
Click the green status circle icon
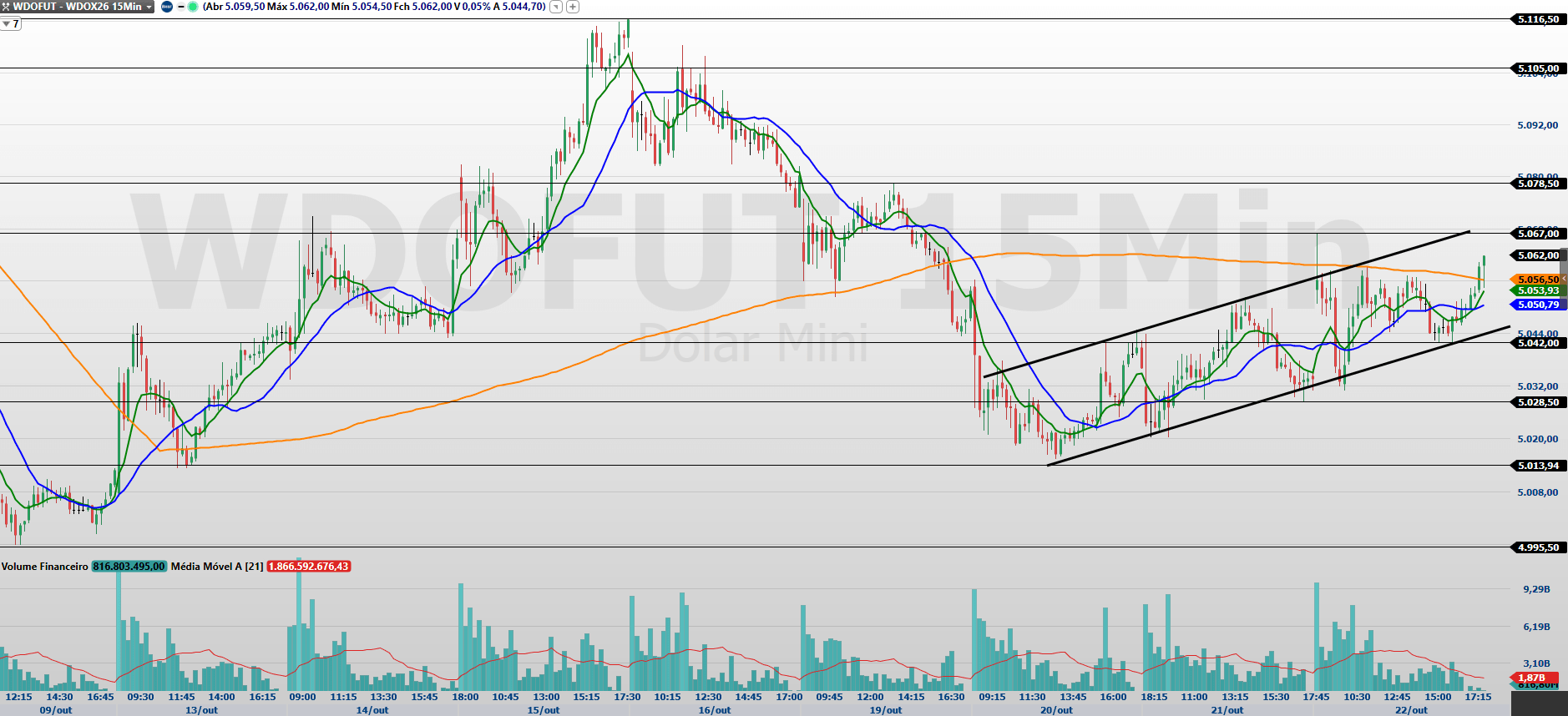(193, 7)
